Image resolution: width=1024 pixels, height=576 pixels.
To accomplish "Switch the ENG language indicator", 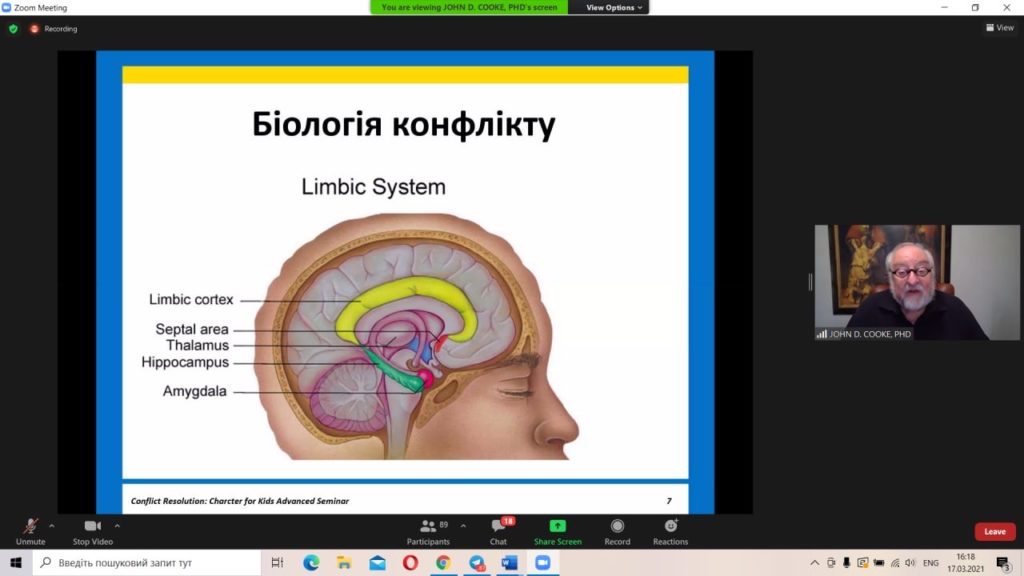I will click(x=930, y=563).
